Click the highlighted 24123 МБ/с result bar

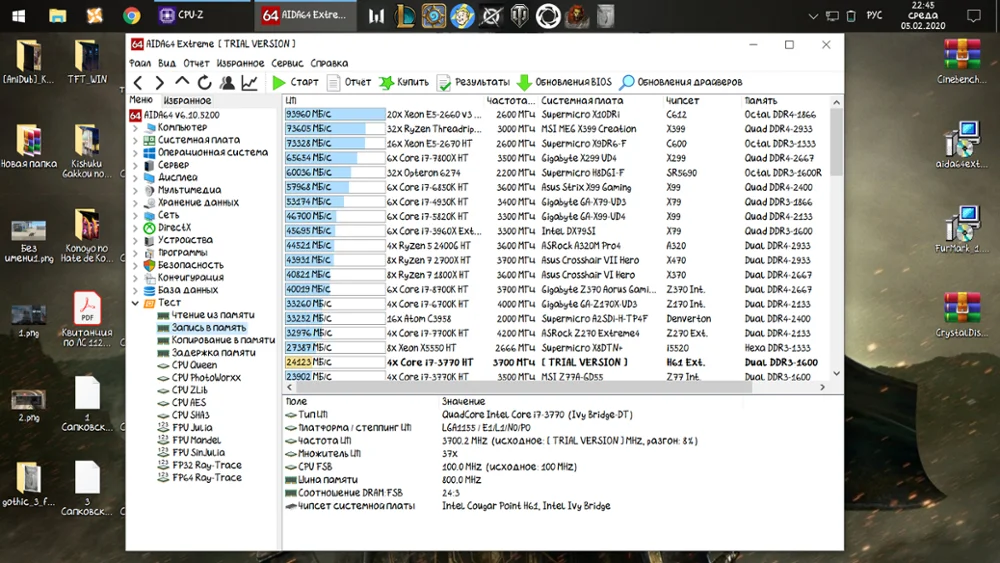(335, 362)
